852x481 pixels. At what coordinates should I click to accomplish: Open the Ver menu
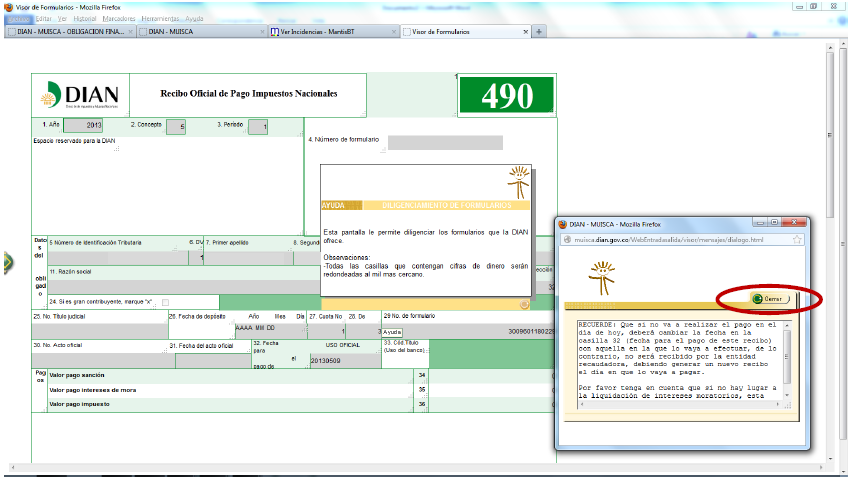pos(62,18)
